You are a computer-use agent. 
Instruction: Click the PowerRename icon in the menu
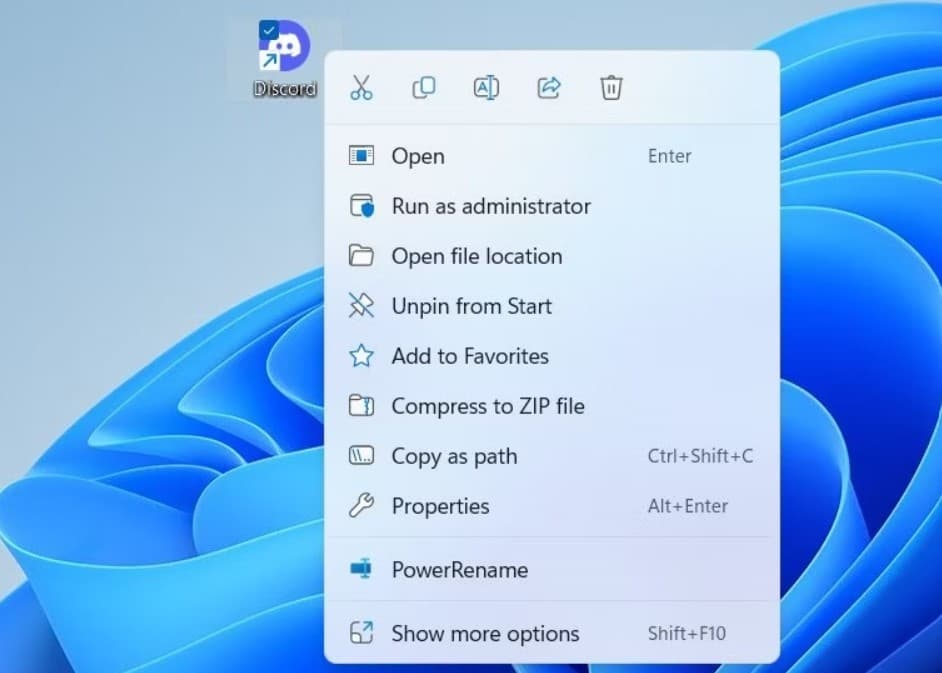click(x=361, y=570)
